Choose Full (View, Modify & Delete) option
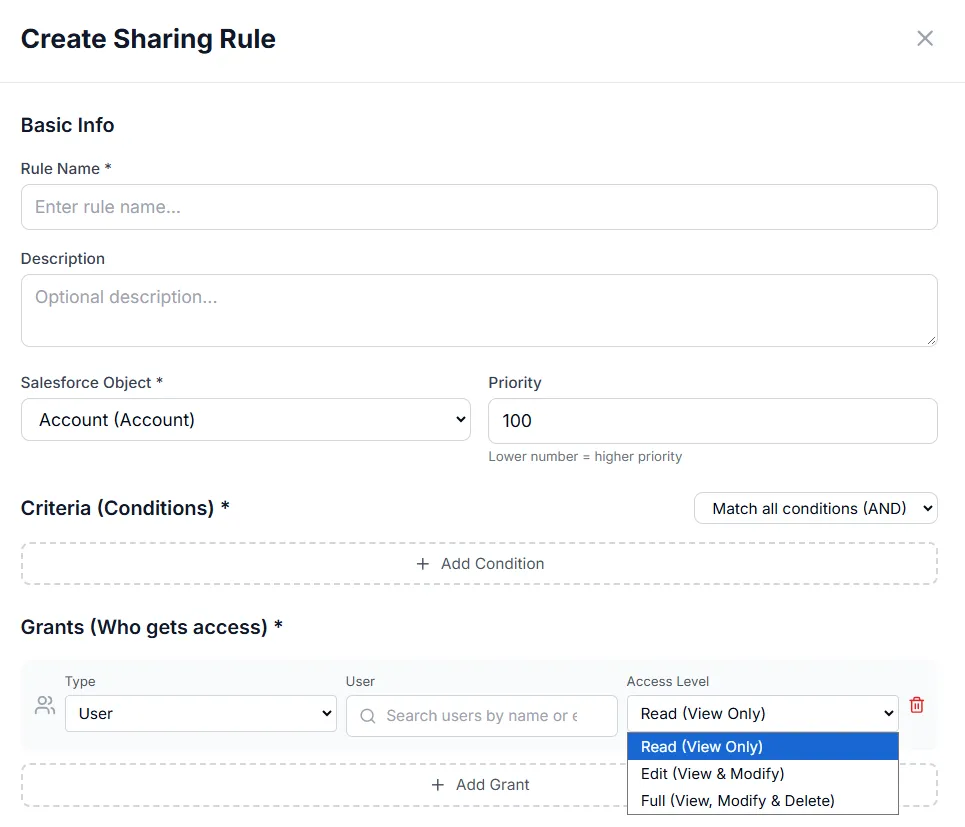The width and height of the screenshot is (965, 827). tap(763, 801)
